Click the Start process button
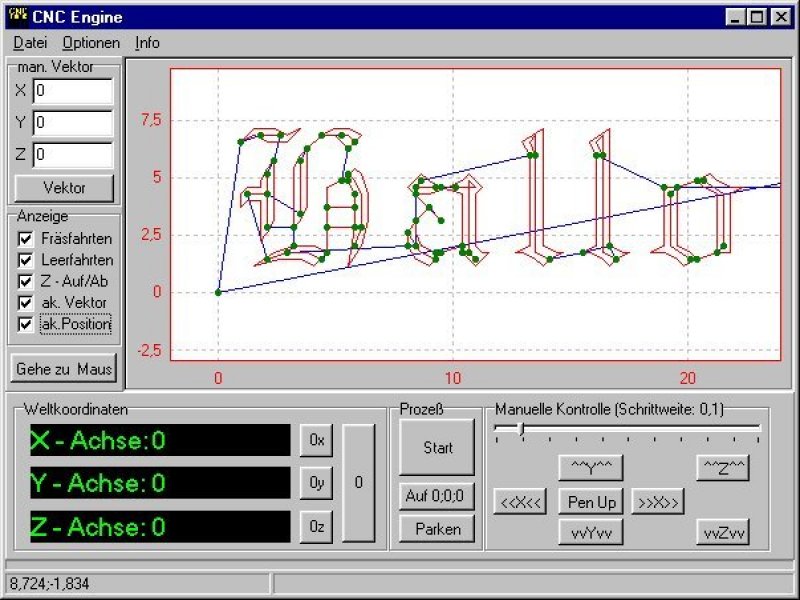Screen dimensions: 800x600 [x=437, y=448]
